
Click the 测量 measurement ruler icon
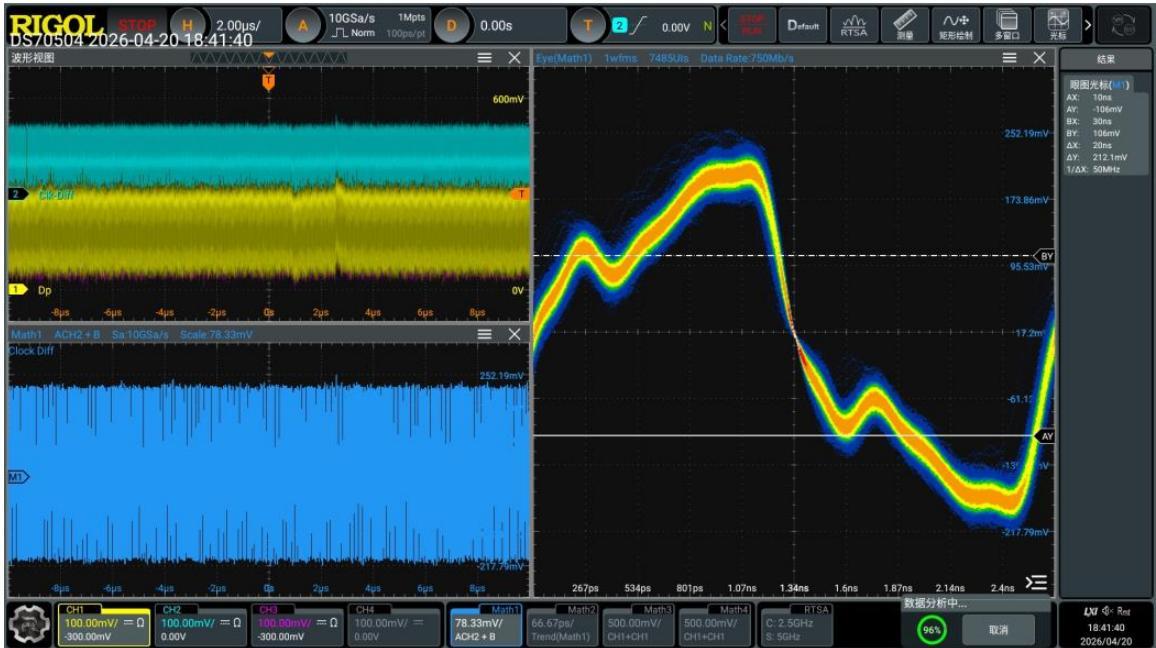(905, 25)
